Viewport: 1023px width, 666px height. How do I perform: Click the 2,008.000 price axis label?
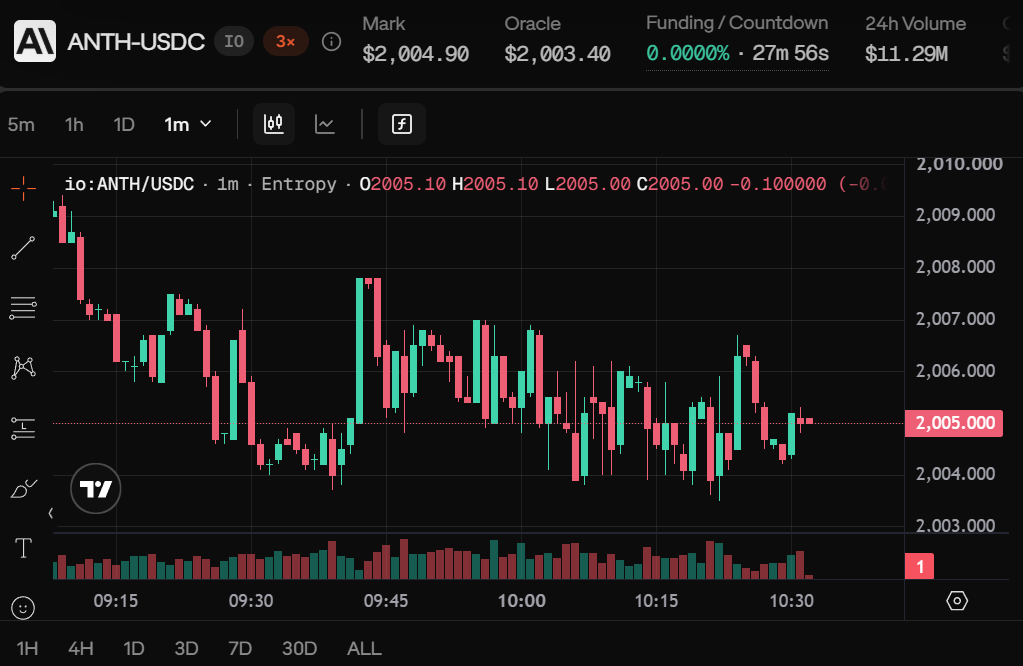(x=955, y=267)
